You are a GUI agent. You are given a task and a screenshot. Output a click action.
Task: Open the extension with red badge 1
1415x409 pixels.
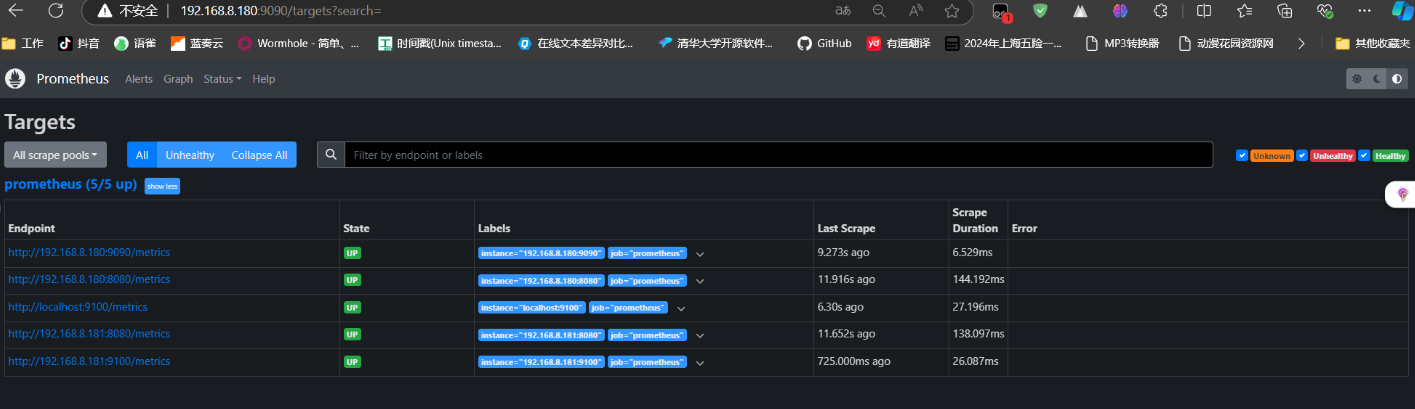pos(1001,12)
